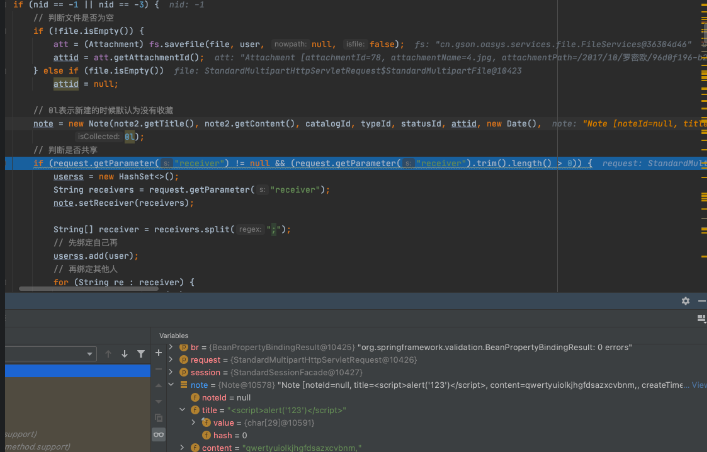Go to the previous frame with up arrow
This screenshot has height=452, width=707.
coord(109,354)
